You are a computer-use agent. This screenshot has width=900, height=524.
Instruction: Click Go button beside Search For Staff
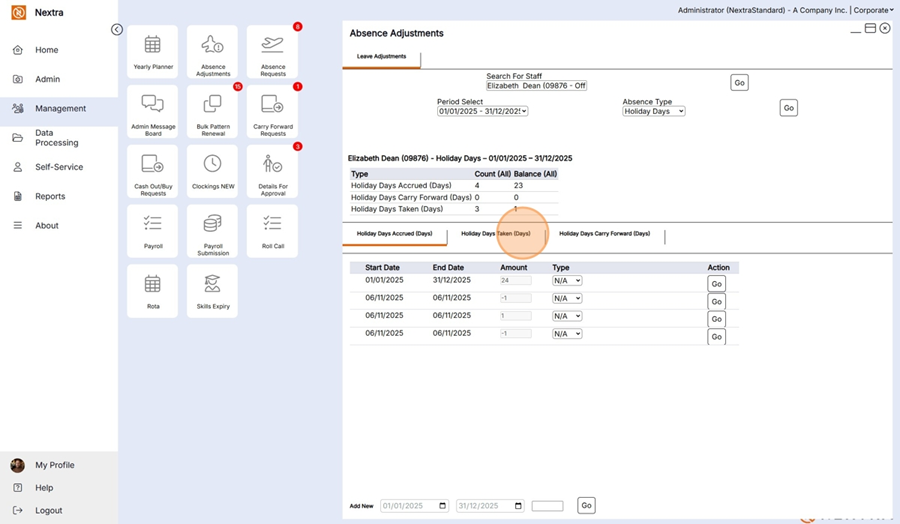click(x=739, y=83)
